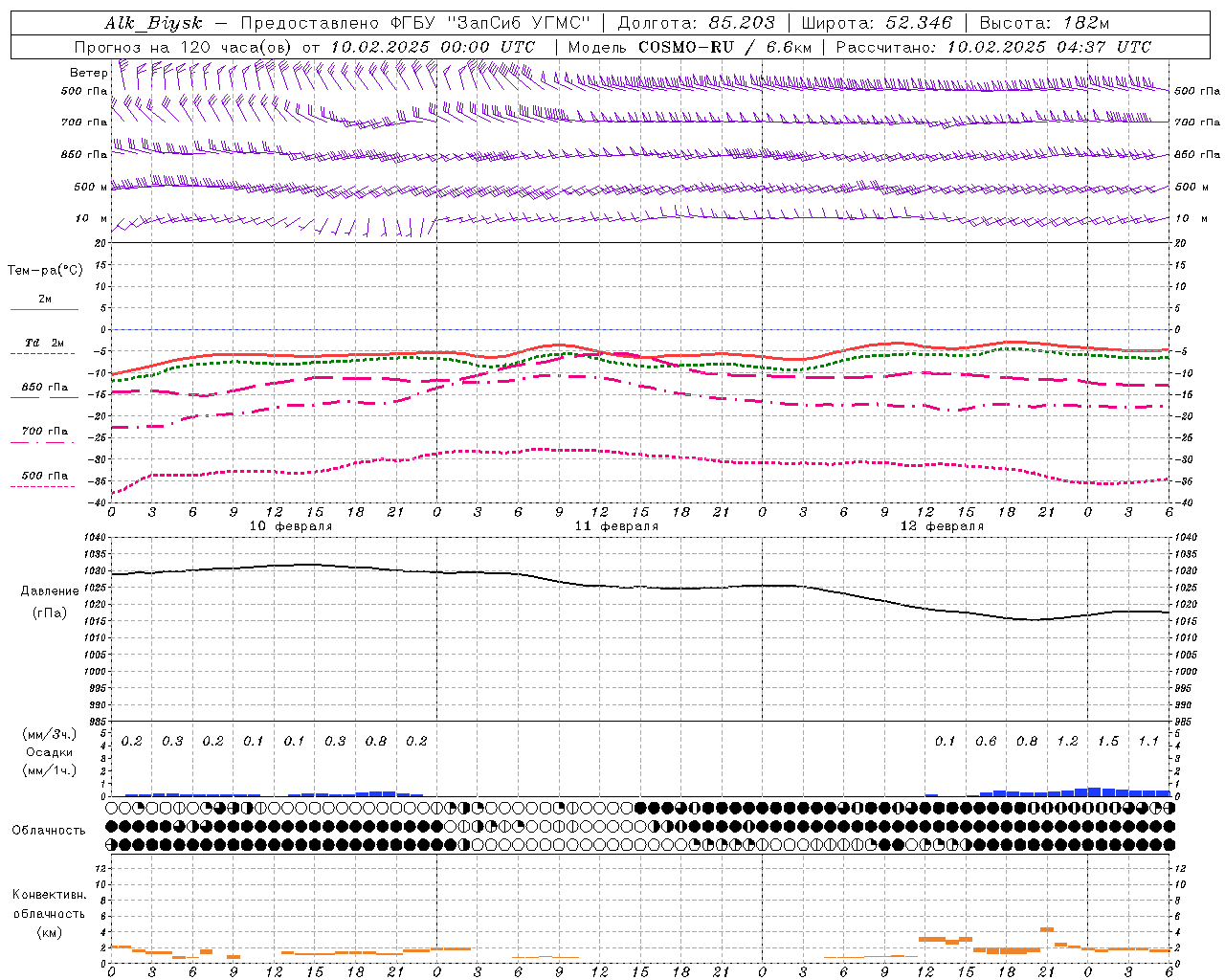Select the text "ЗапСиб УГМС" in header
This screenshot has width=1225, height=980.
521,23
